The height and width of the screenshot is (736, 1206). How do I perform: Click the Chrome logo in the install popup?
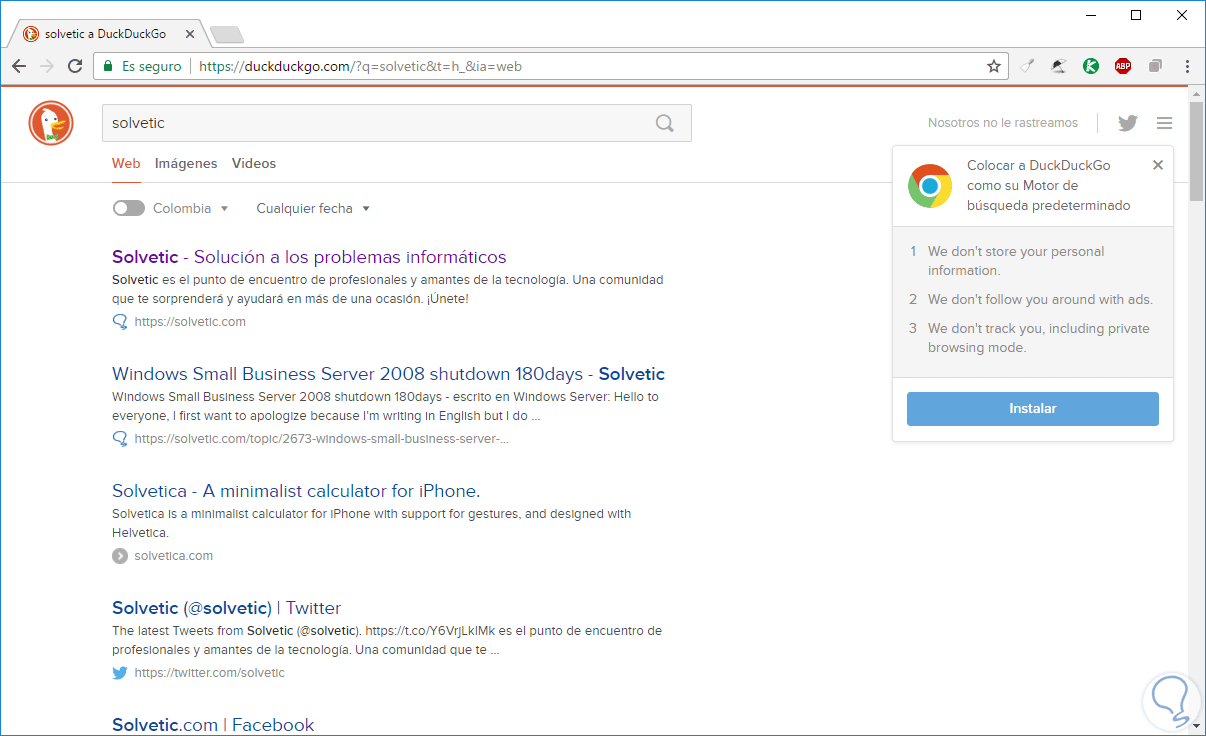click(930, 186)
